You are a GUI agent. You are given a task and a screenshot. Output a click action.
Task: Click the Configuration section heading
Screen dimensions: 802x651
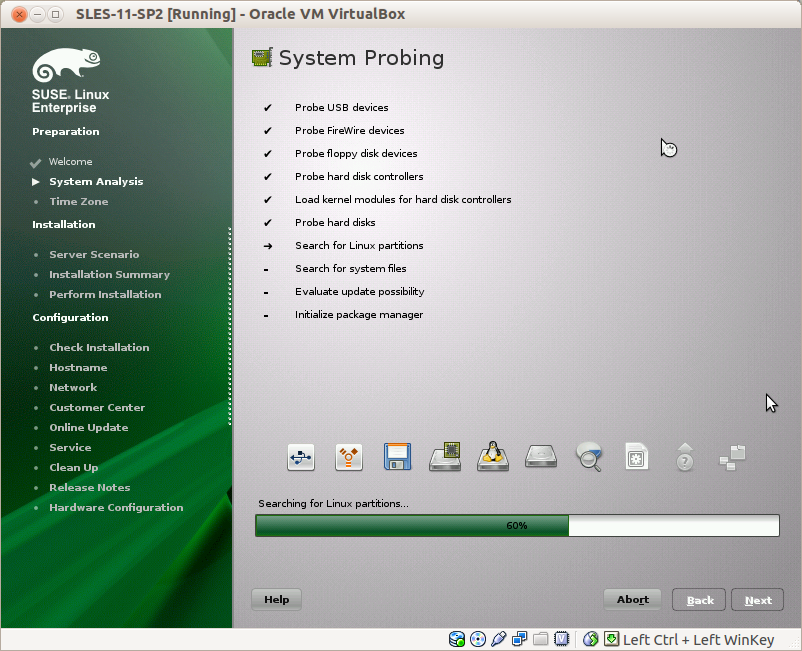tap(71, 318)
